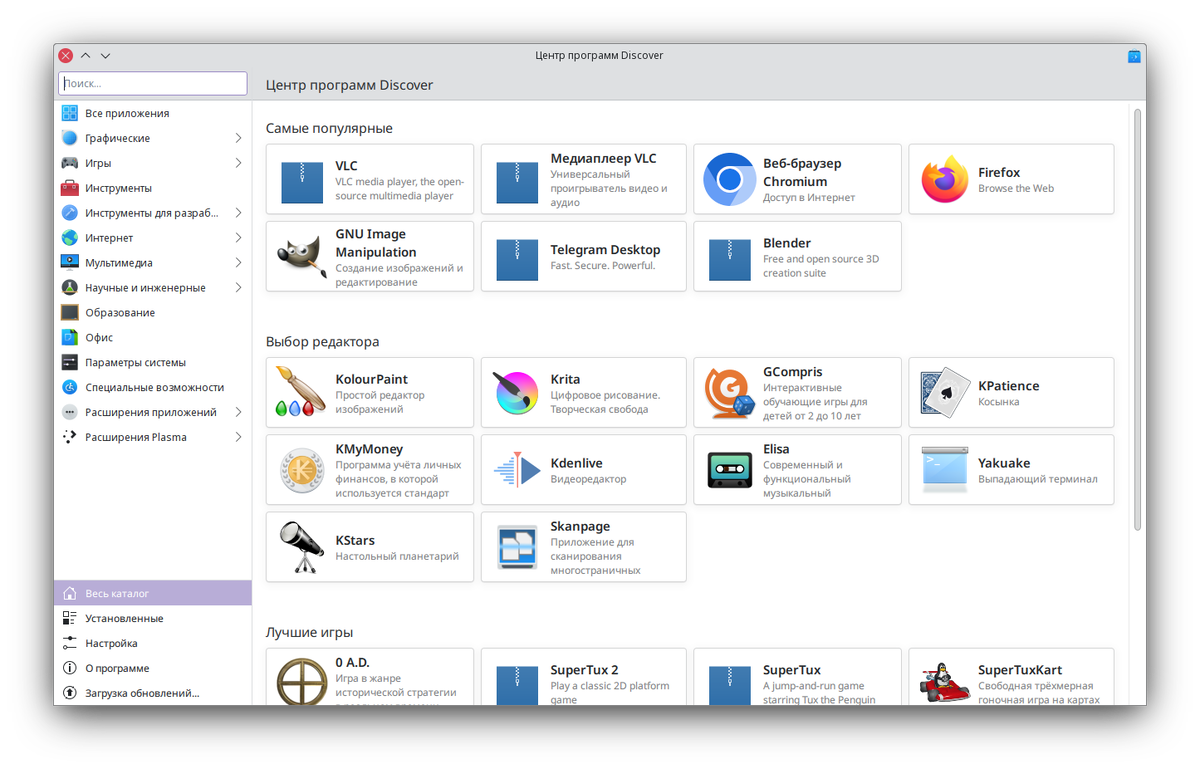The image size is (1200, 769).
Task: Expand Расширения Plasma arrow
Action: [x=238, y=437]
